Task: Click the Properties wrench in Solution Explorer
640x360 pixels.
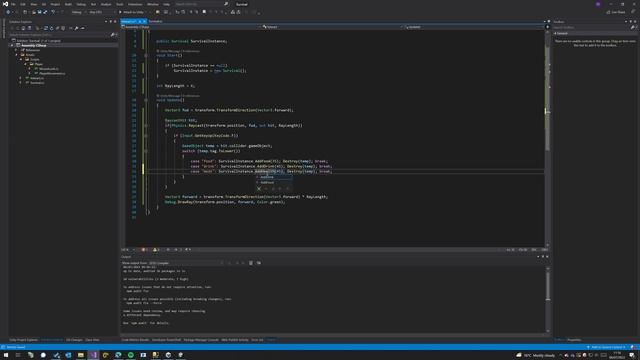Action: [76, 28]
